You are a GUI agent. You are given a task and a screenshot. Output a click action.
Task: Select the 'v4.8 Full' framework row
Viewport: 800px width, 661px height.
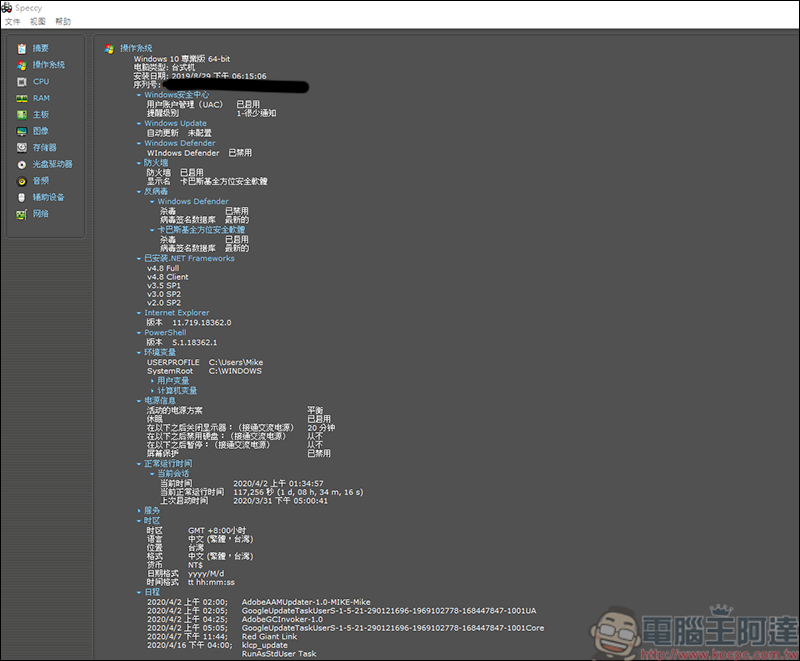pyautogui.click(x=163, y=268)
